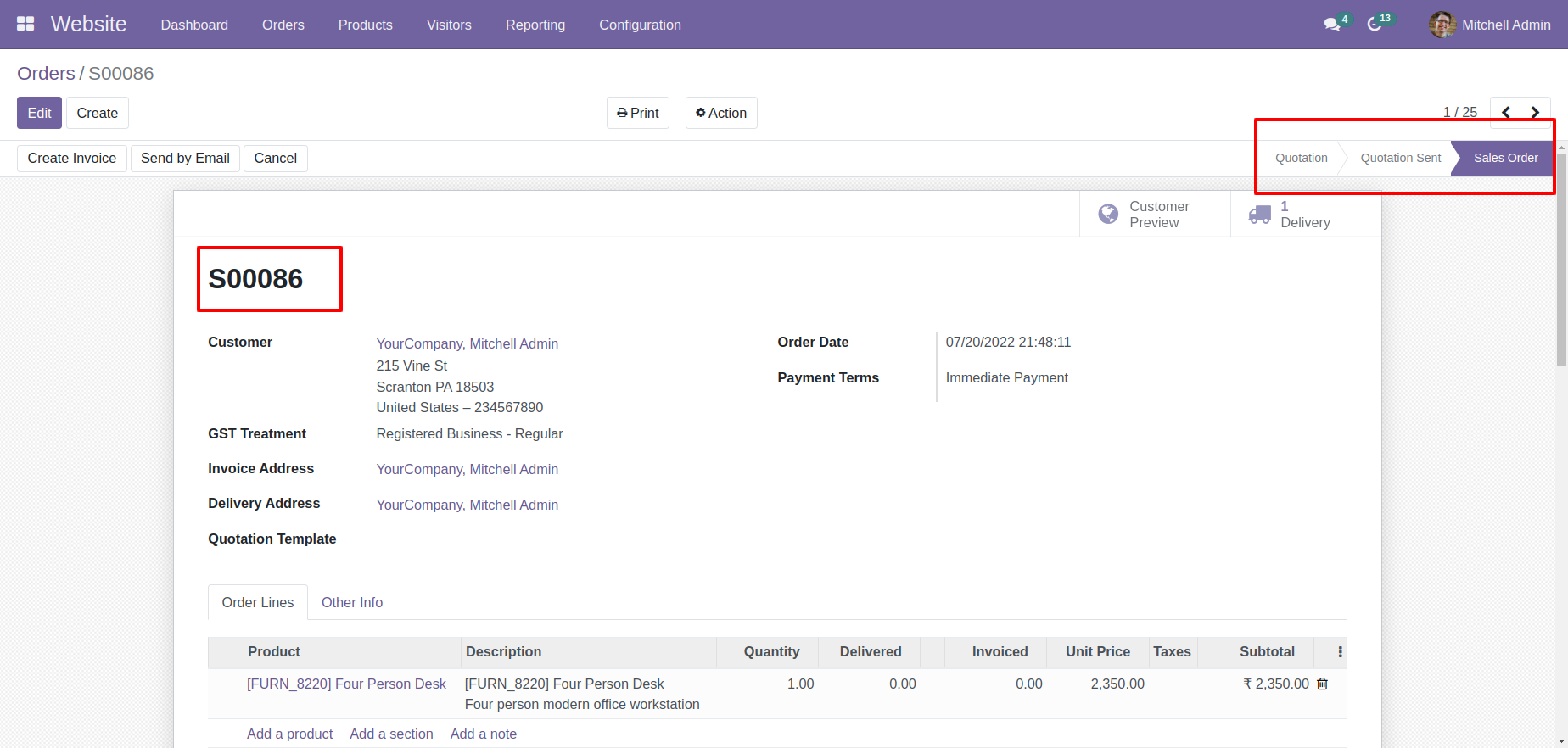The width and height of the screenshot is (1568, 748).
Task: Switch to the Other Info tab
Action: point(351,602)
